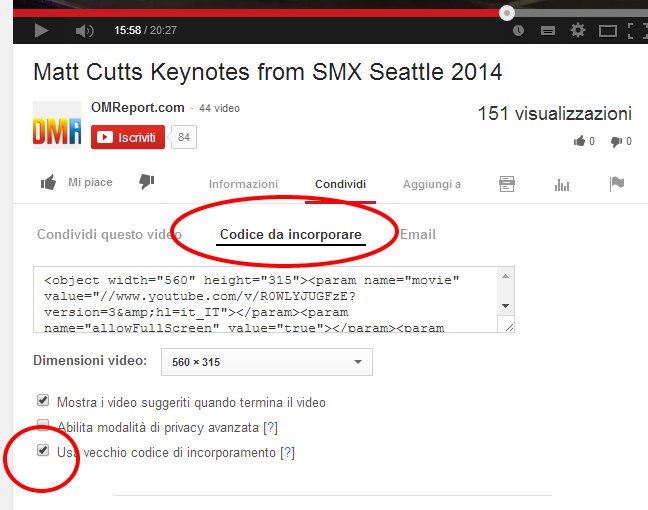Viewport: 648px width, 510px height.
Task: Click the textarea resize grip corner
Action: pos(509,327)
